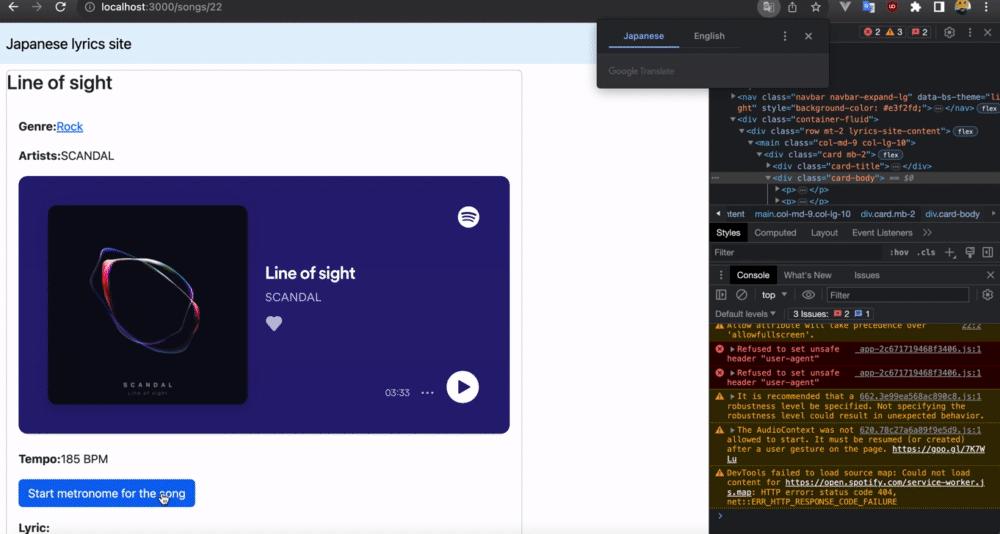
Task: Switch to the English tab in translate popup
Action: [709, 36]
